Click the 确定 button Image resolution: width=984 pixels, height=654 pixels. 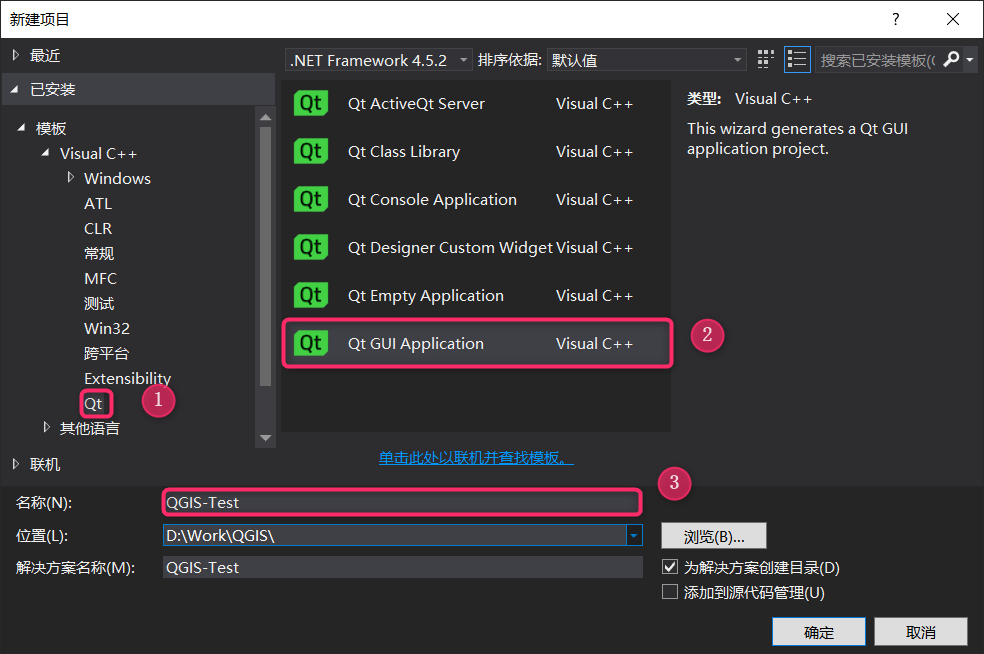click(818, 631)
